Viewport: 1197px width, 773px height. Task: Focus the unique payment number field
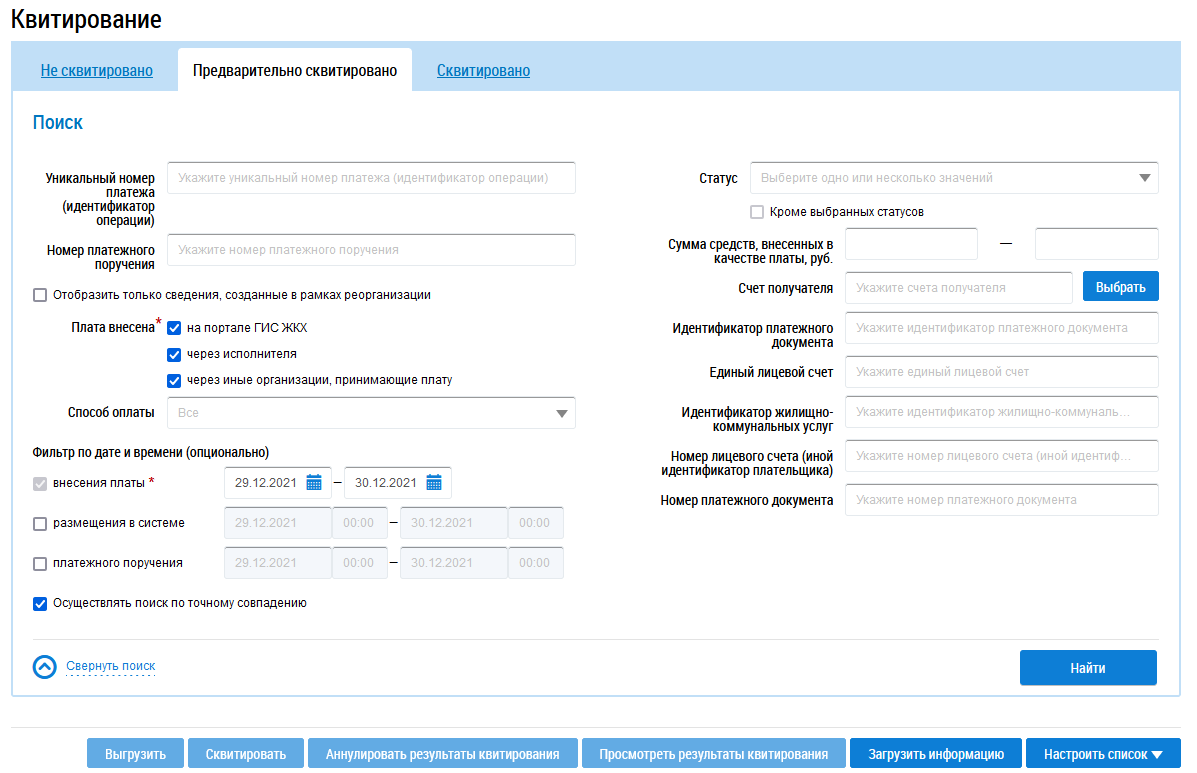click(371, 178)
